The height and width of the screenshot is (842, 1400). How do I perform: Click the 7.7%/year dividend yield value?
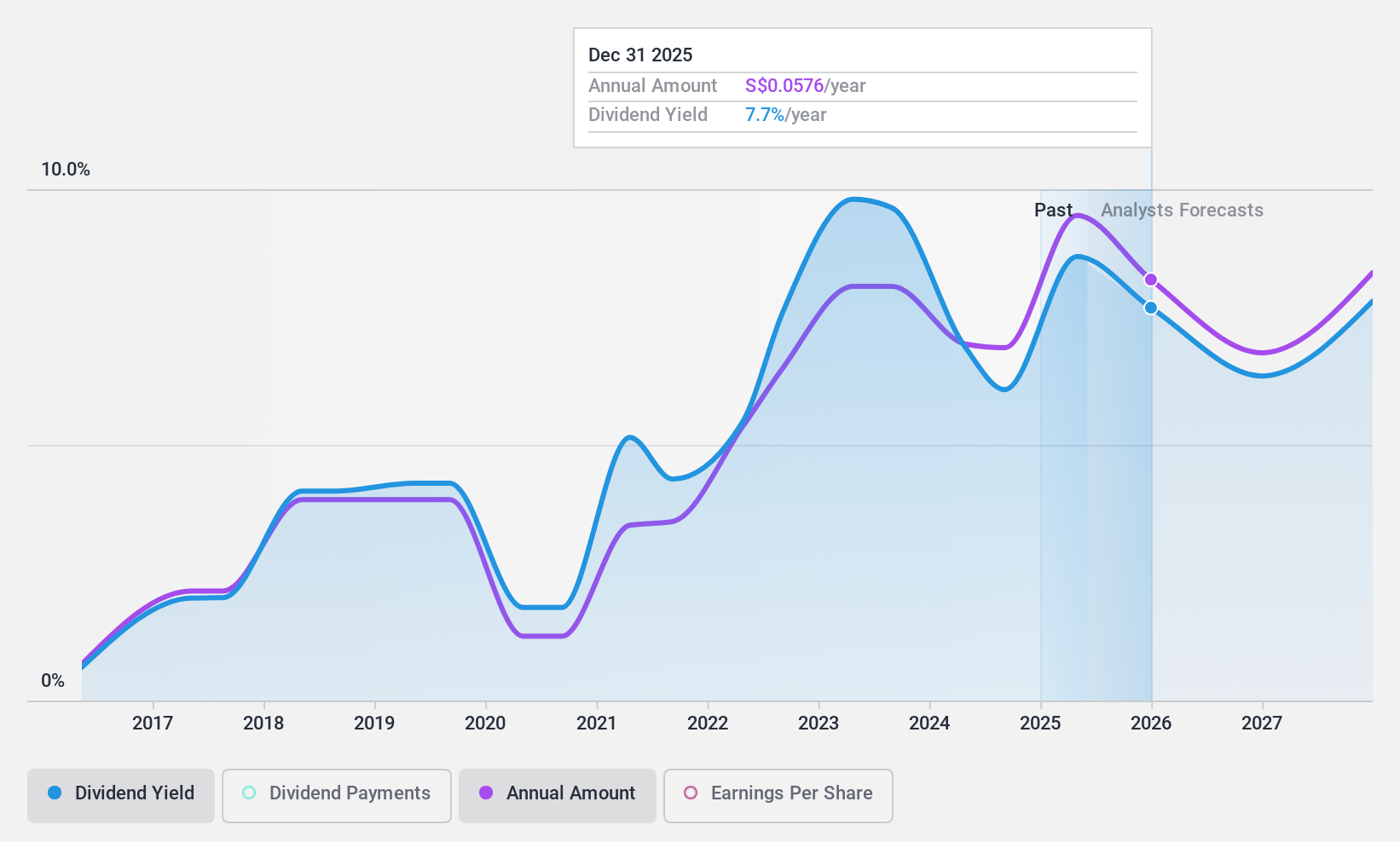pyautogui.click(x=785, y=115)
